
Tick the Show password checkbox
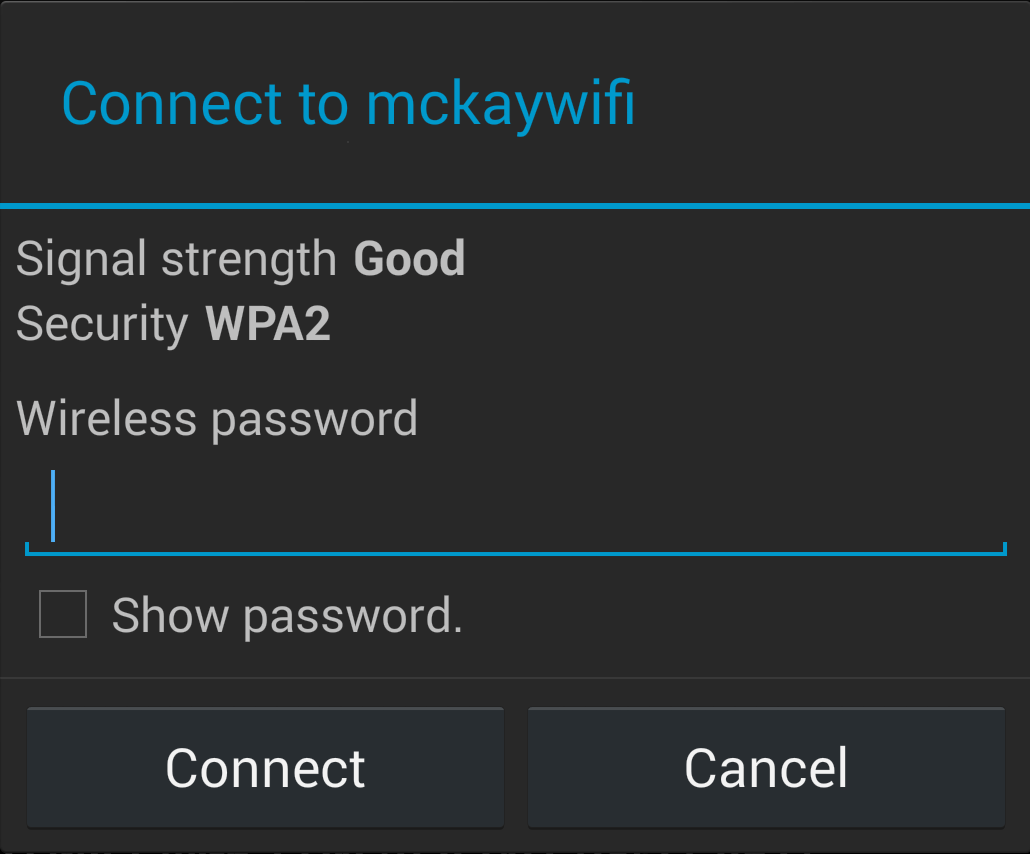[63, 614]
